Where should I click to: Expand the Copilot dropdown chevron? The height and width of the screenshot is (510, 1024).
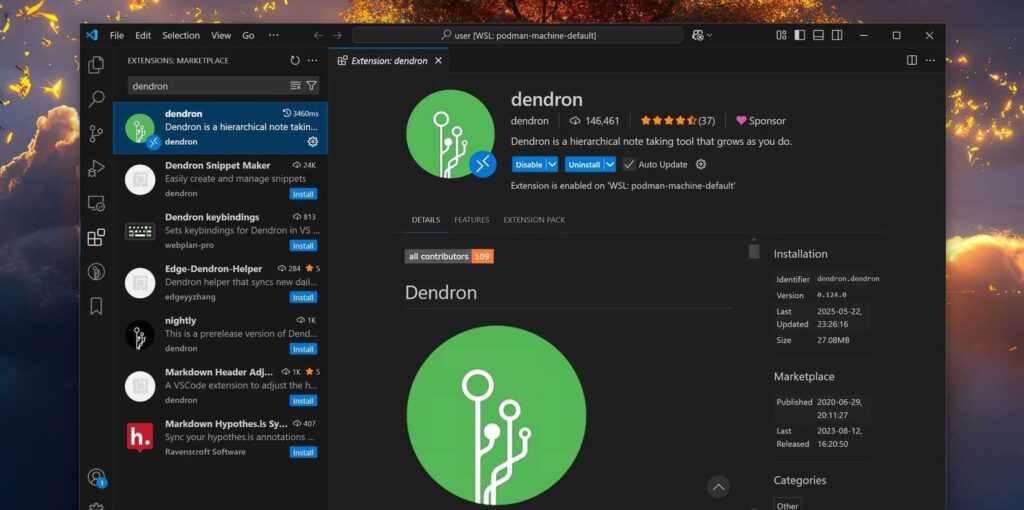click(x=709, y=35)
